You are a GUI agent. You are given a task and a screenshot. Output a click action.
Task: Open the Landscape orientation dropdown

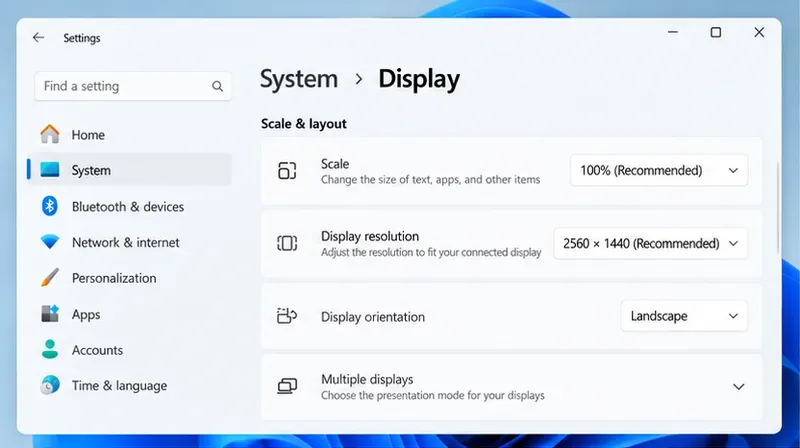pos(684,316)
